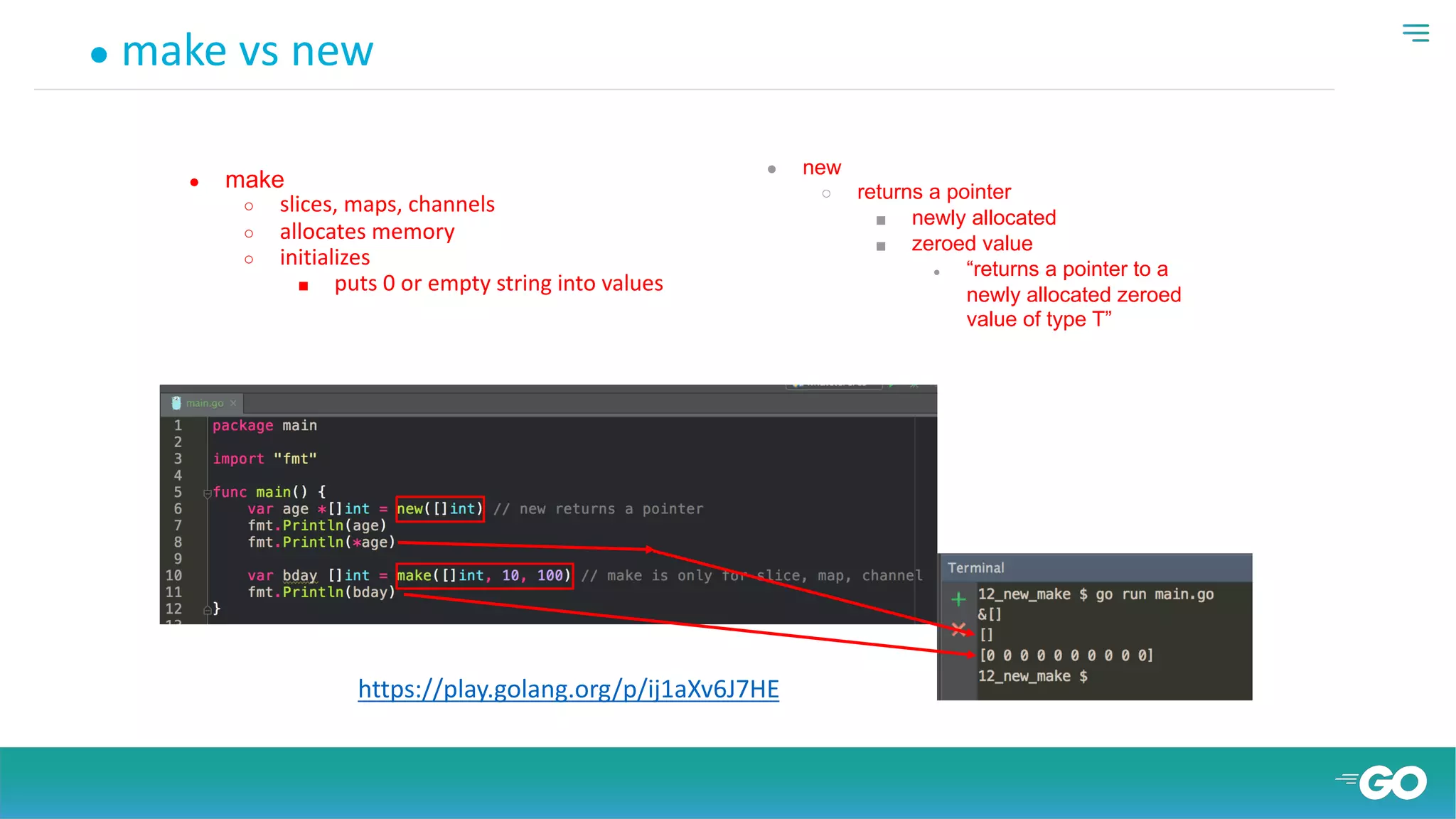This screenshot has height=819, width=1456.
Task: Click the closing brace fold marker at line 12
Action: pos(208,609)
